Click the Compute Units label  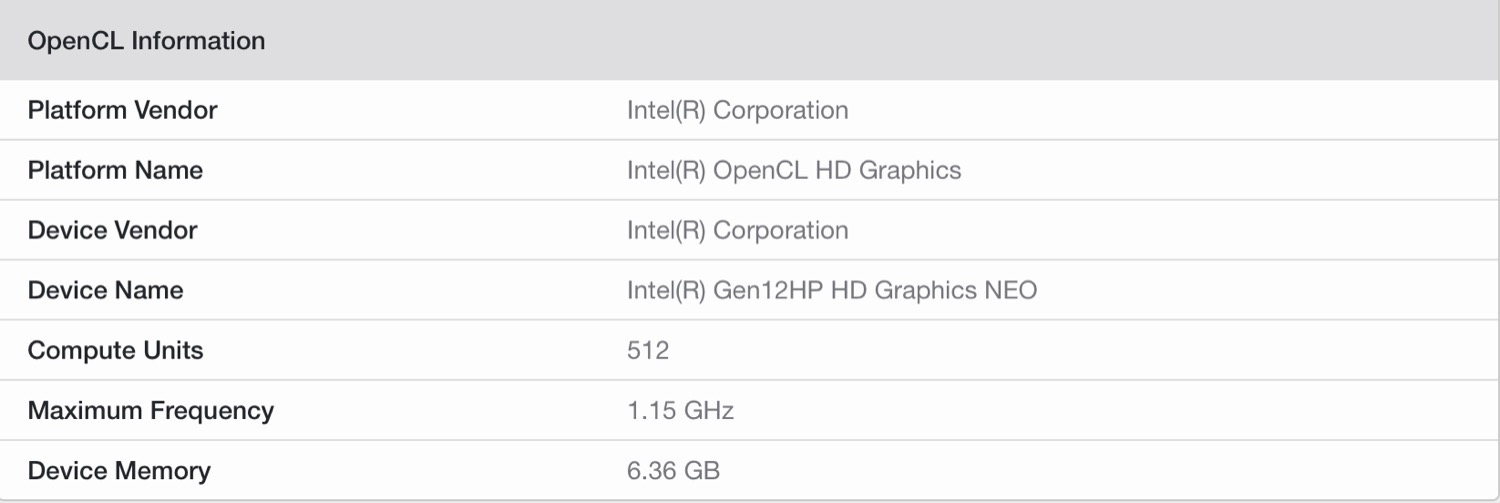(x=115, y=350)
